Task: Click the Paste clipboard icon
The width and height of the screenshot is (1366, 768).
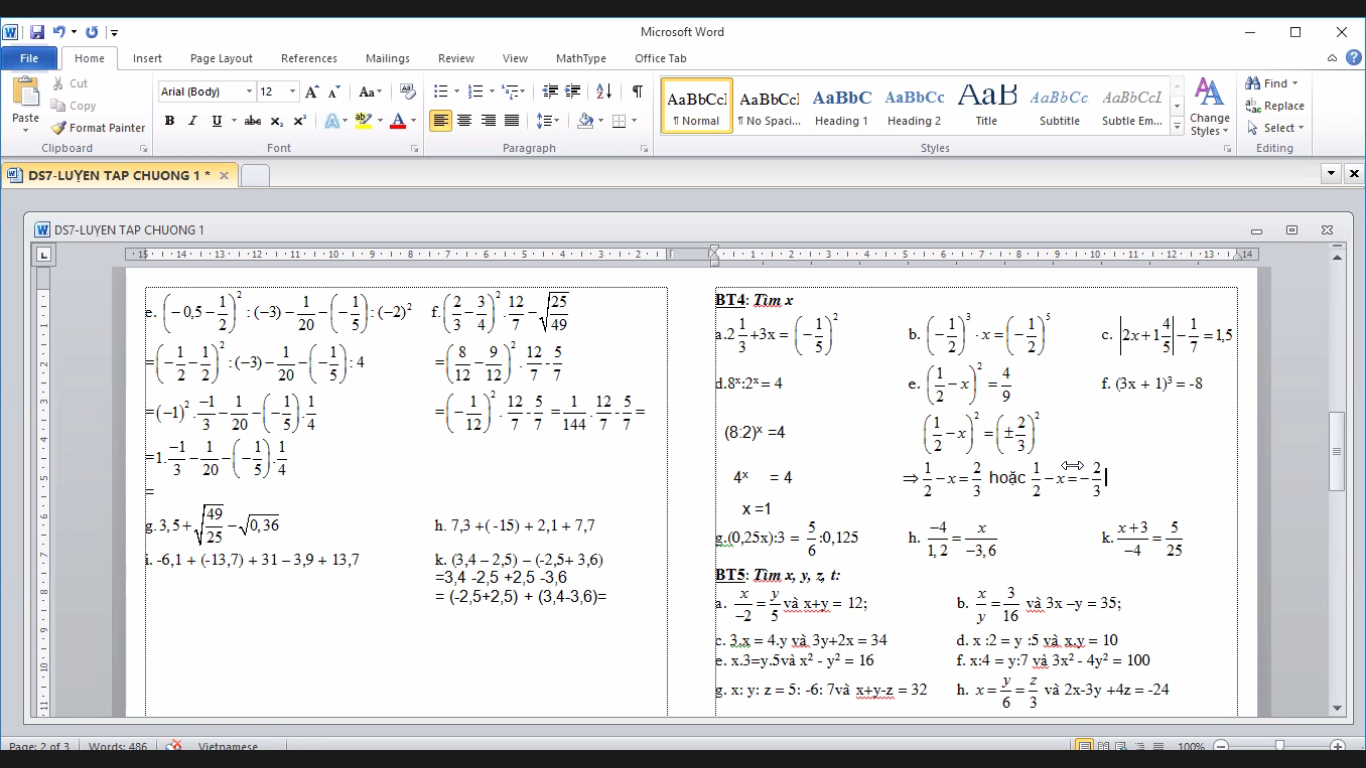Action: [25, 93]
